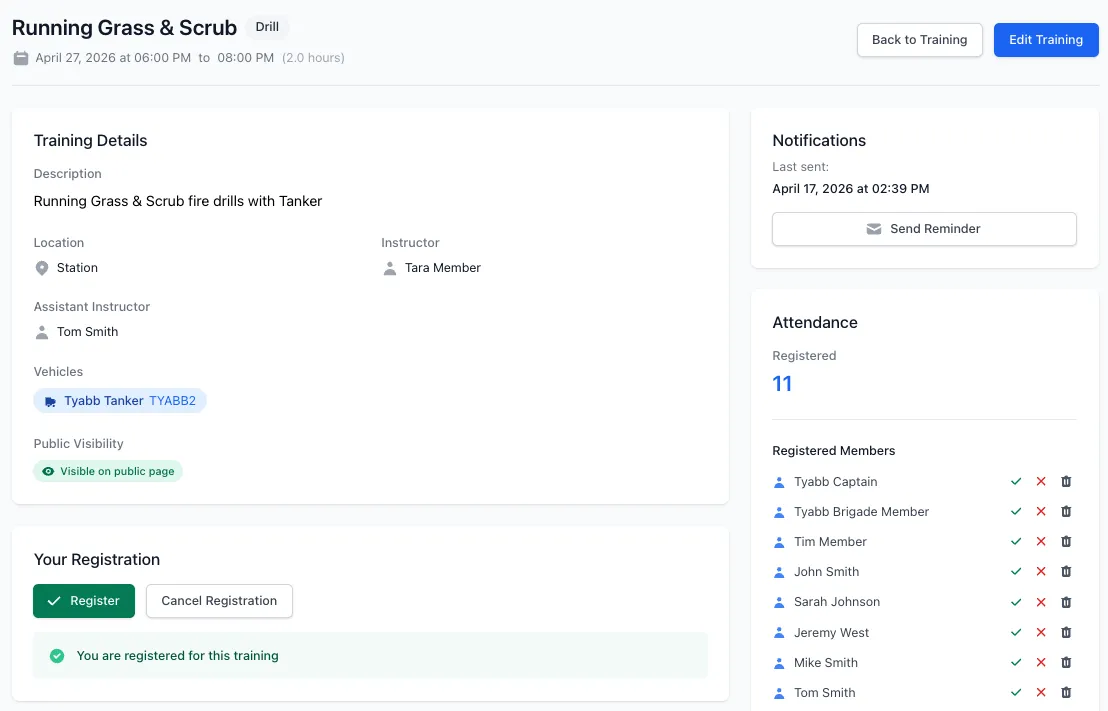
Task: Delete John Smith's registration with trash icon
Action: point(1066,571)
